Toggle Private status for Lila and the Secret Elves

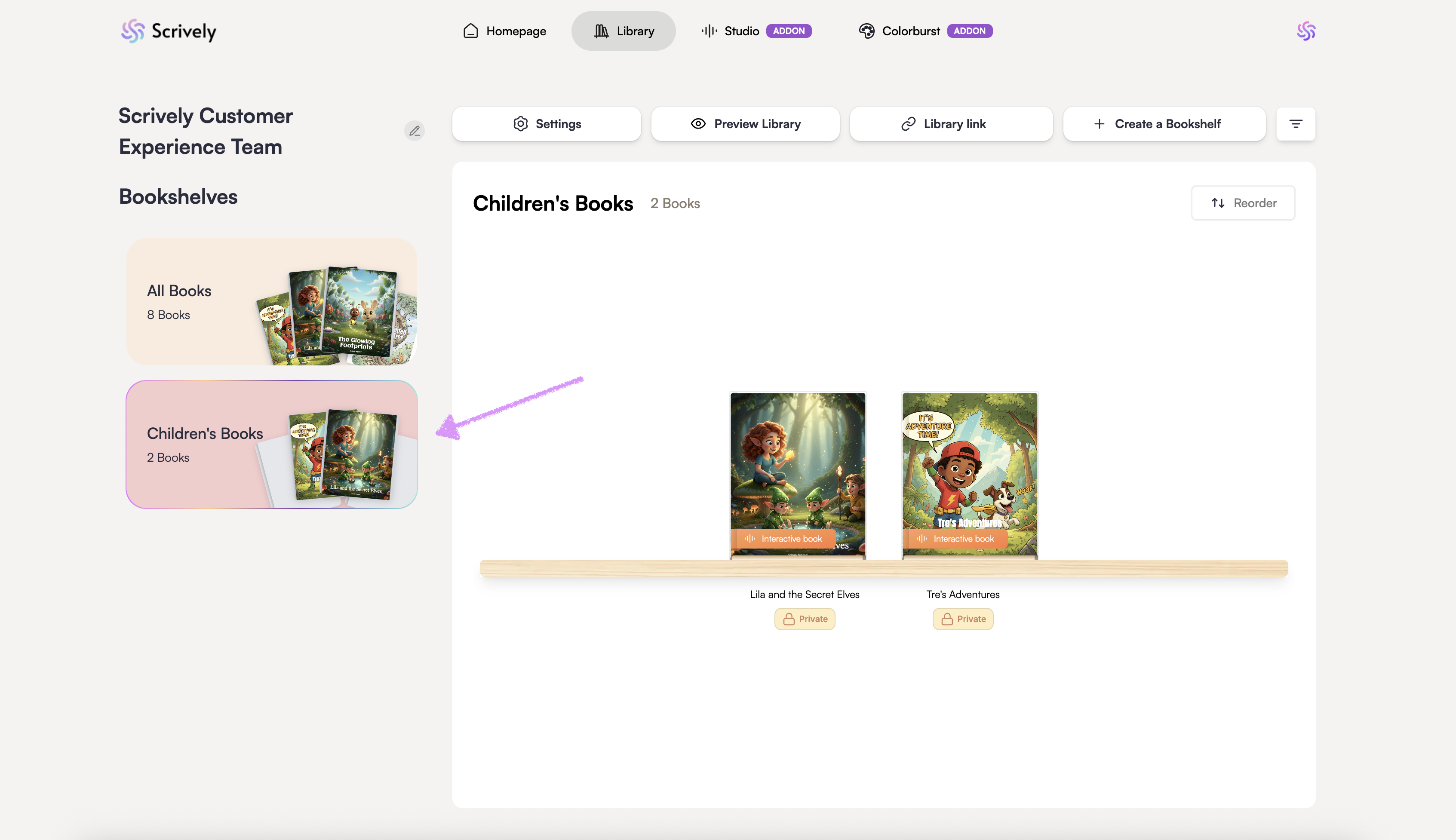click(x=805, y=619)
